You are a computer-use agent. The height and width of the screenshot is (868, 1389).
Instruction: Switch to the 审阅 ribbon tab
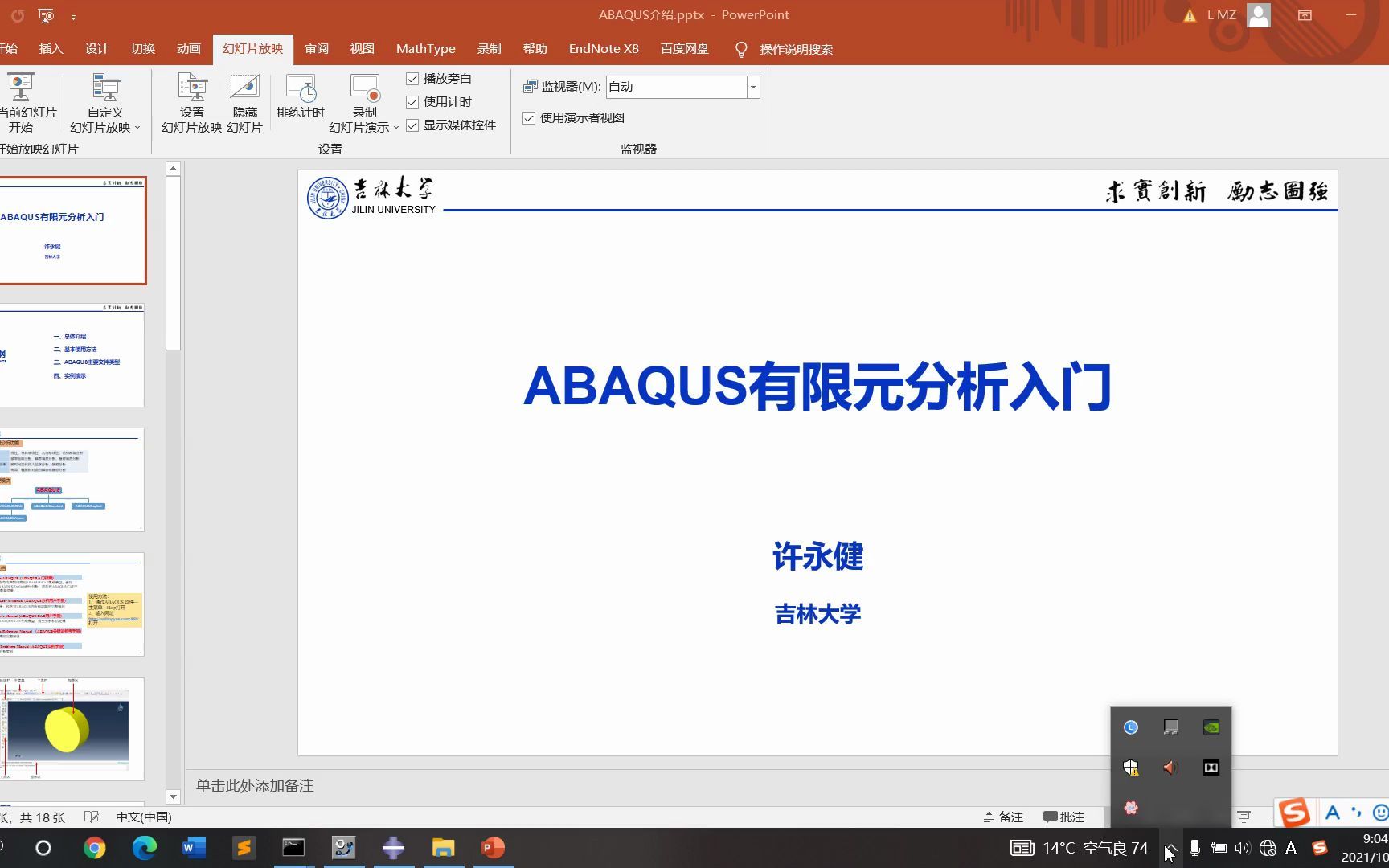[317, 49]
